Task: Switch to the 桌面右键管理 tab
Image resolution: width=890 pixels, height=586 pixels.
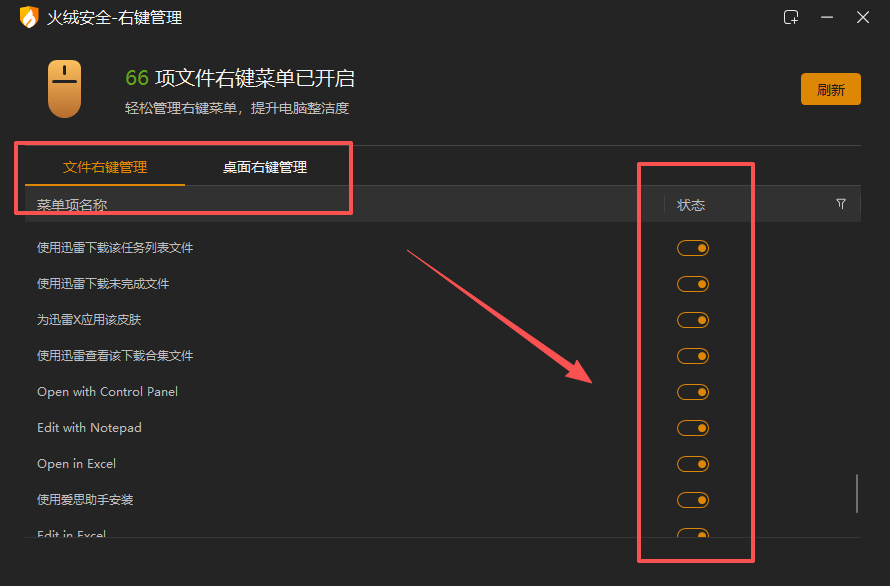Action: coord(265,167)
